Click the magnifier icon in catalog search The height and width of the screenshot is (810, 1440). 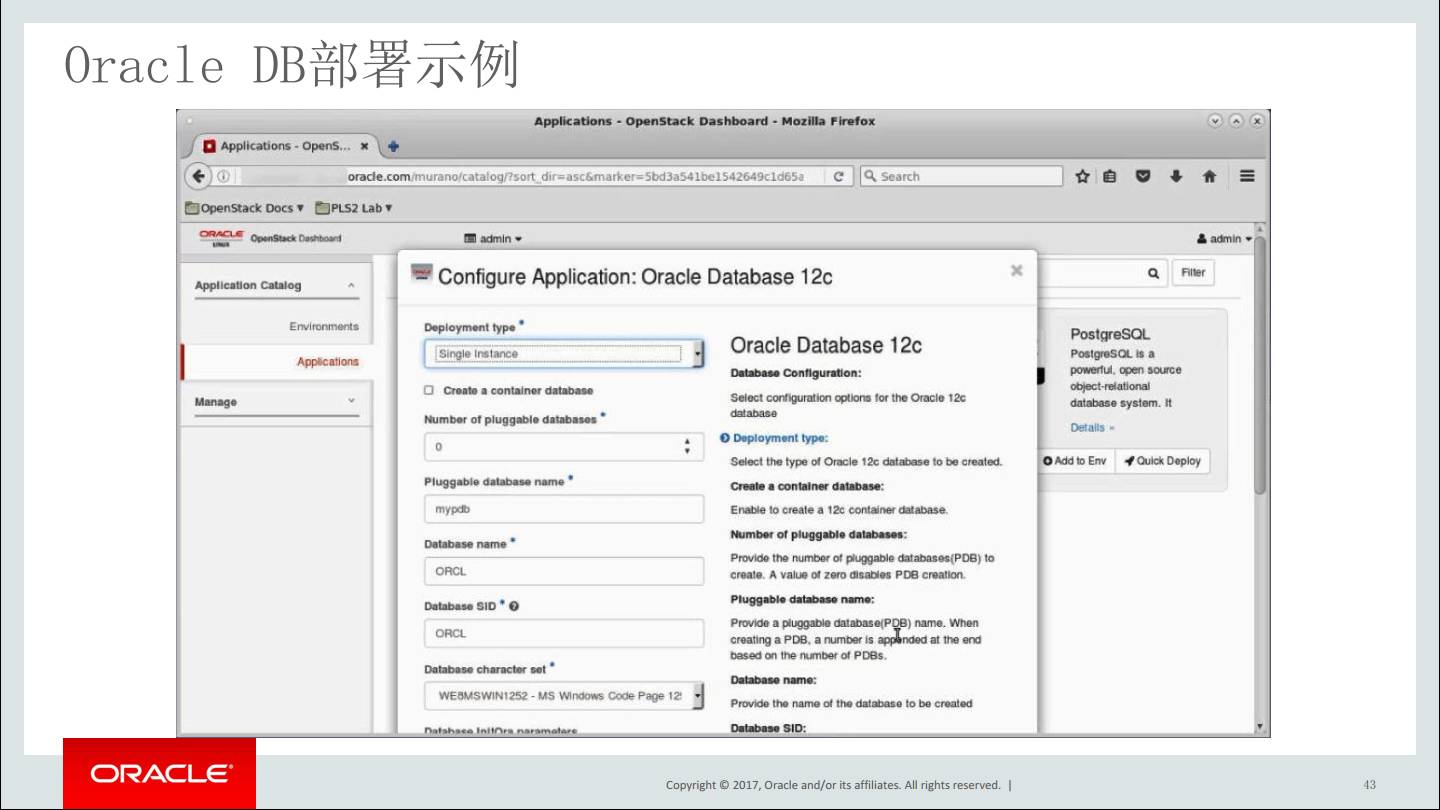pyautogui.click(x=1153, y=273)
